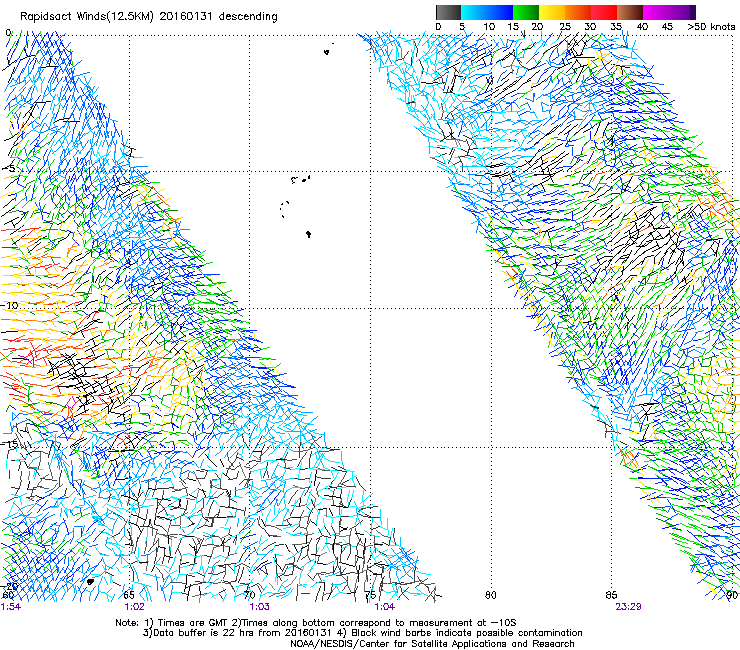This screenshot has height=650, width=740.
Task: Click the orange 25-30 knots legend swatch
Action: click(x=578, y=12)
